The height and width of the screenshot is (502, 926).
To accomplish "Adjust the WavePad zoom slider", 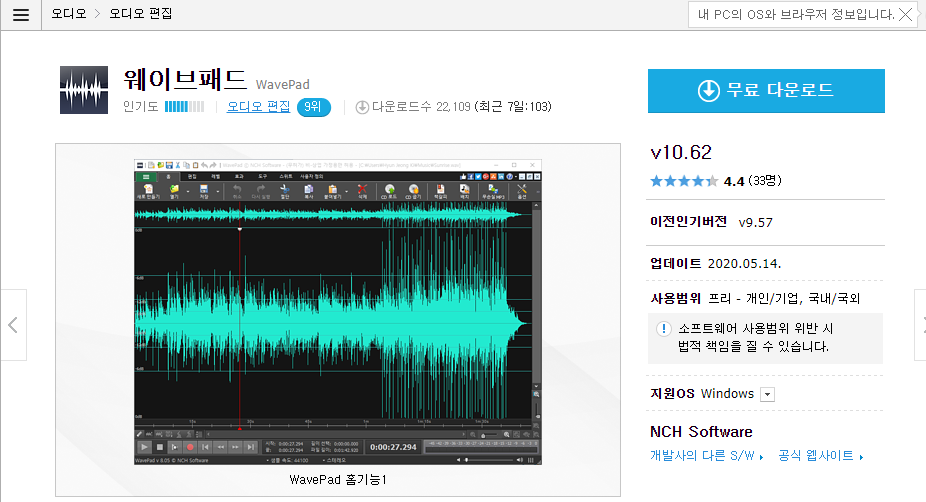I will 491,435.
